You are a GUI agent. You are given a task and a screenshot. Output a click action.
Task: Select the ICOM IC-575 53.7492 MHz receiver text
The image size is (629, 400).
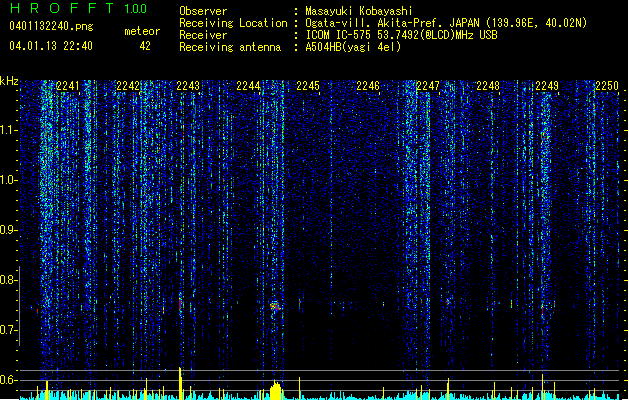pos(402,35)
